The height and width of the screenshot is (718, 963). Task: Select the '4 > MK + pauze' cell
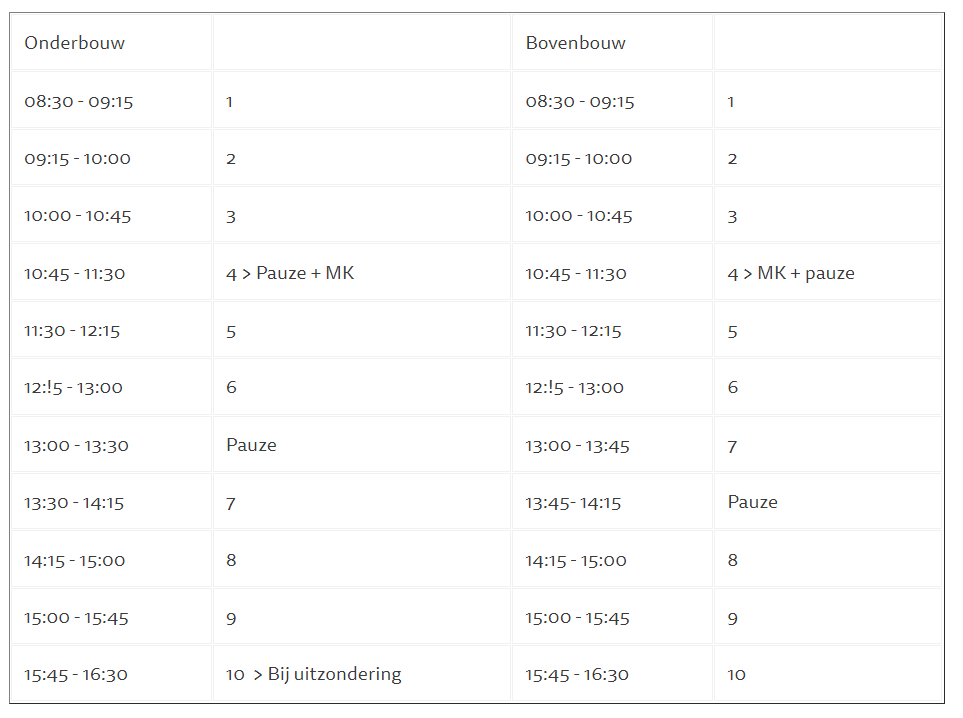[x=791, y=273]
